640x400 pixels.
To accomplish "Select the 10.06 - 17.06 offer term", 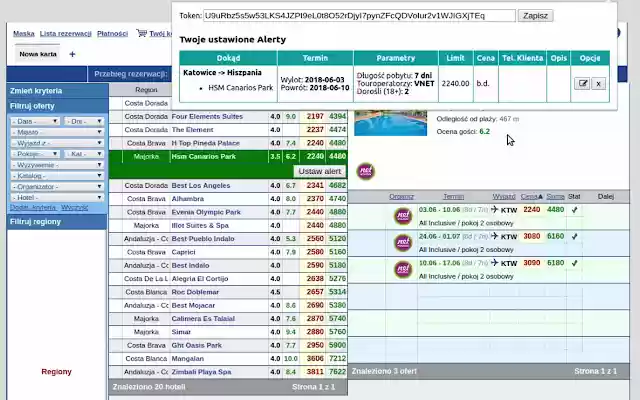I will pyautogui.click(x=439, y=263).
